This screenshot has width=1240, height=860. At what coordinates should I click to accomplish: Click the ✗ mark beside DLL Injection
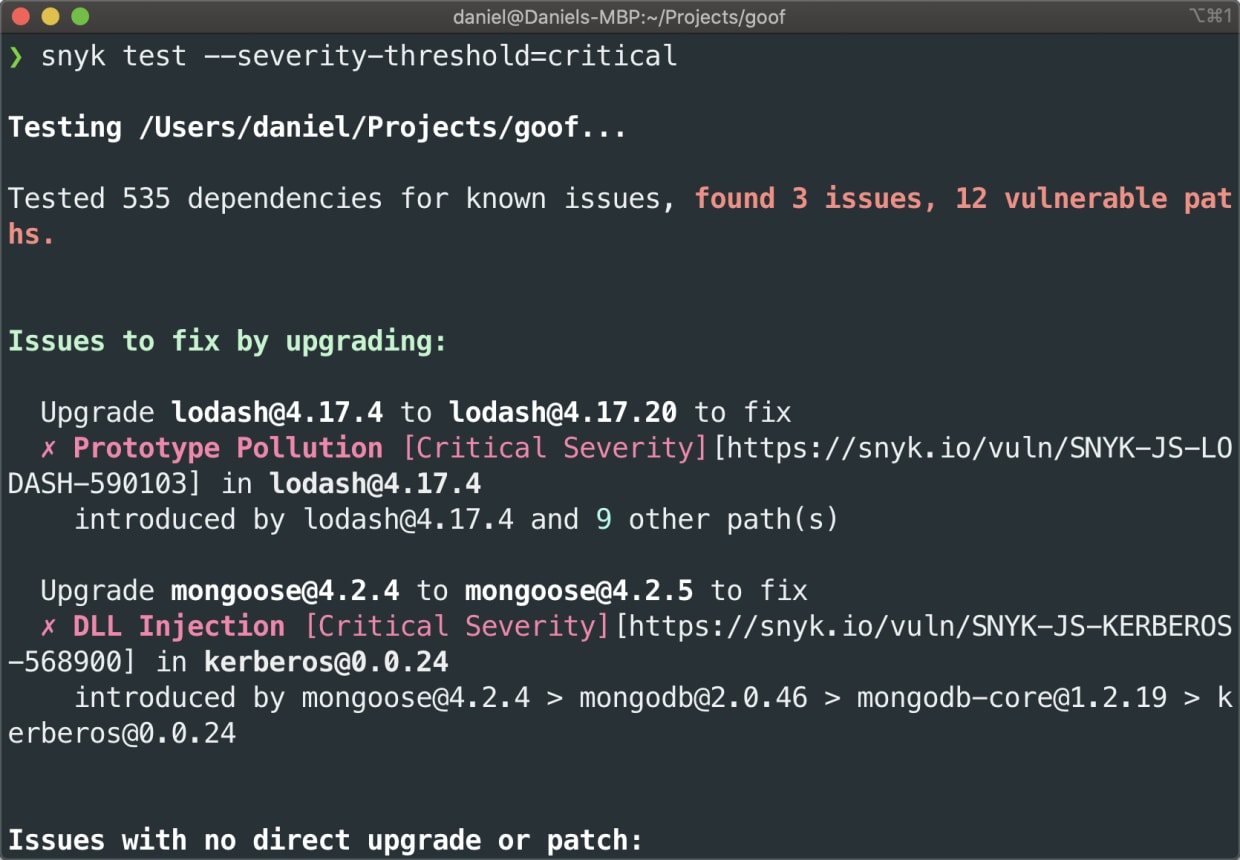click(48, 627)
